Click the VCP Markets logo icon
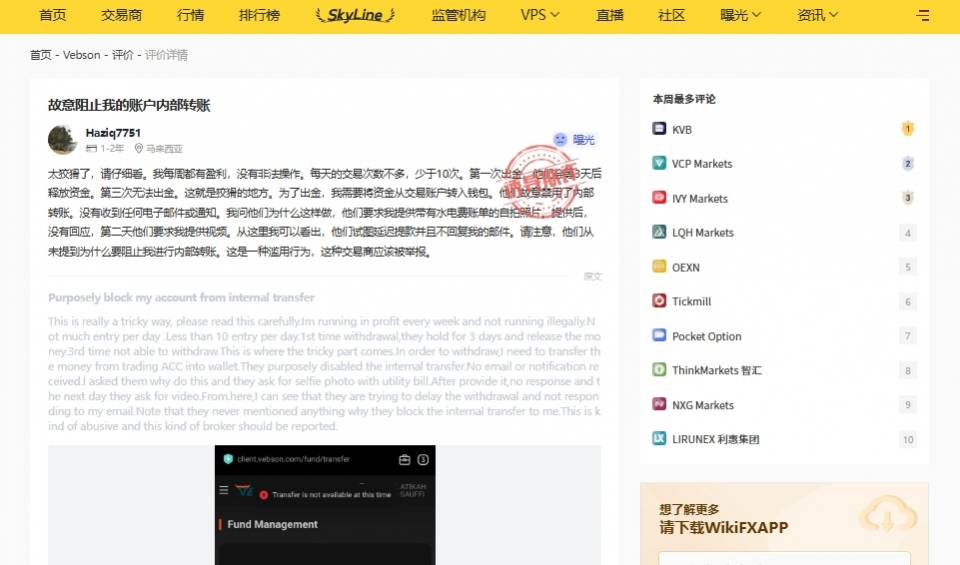Screen dimensions: 960x565 tap(659, 163)
